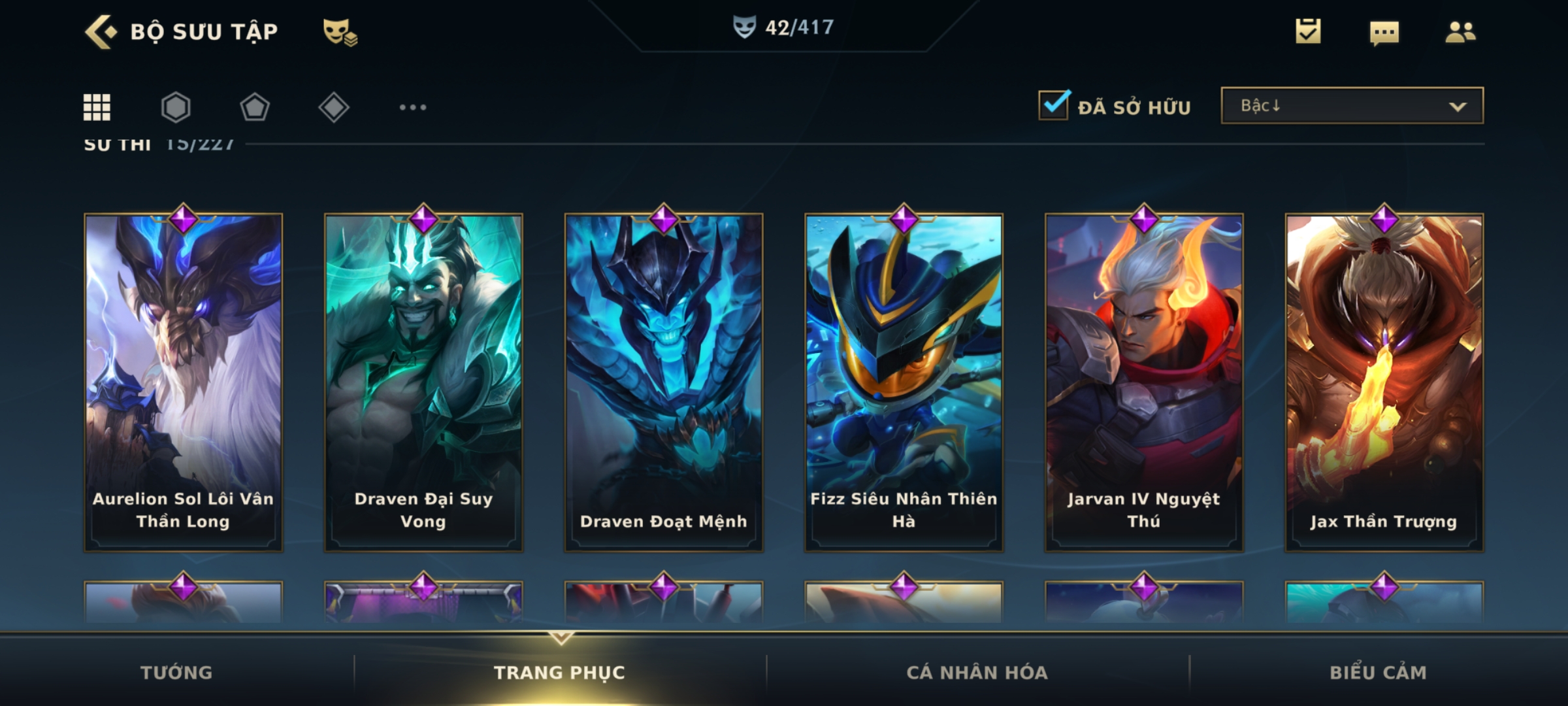Open the missions checklist icon
The height and width of the screenshot is (706, 1568).
tap(1308, 31)
